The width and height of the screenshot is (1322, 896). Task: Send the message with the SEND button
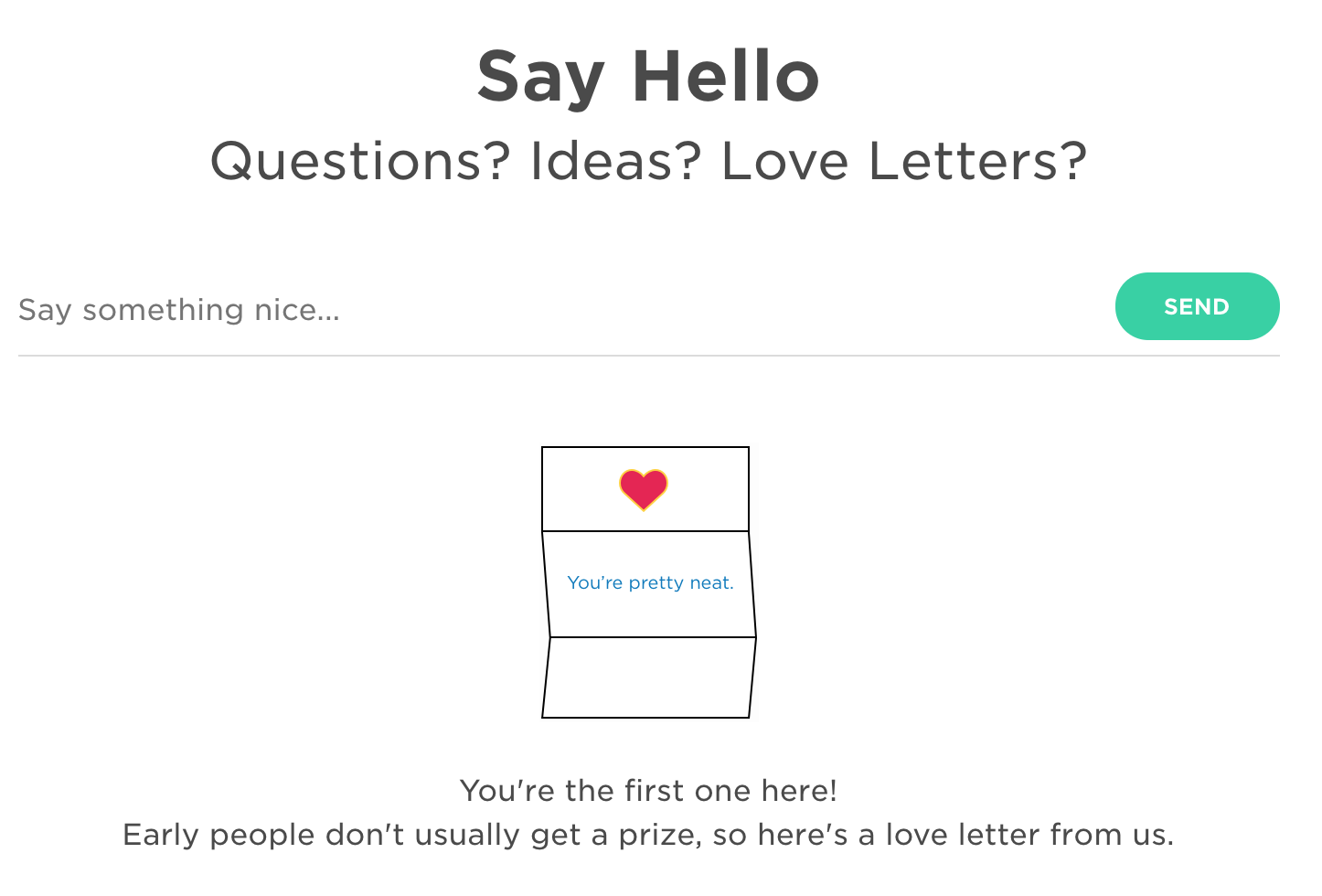[1197, 306]
